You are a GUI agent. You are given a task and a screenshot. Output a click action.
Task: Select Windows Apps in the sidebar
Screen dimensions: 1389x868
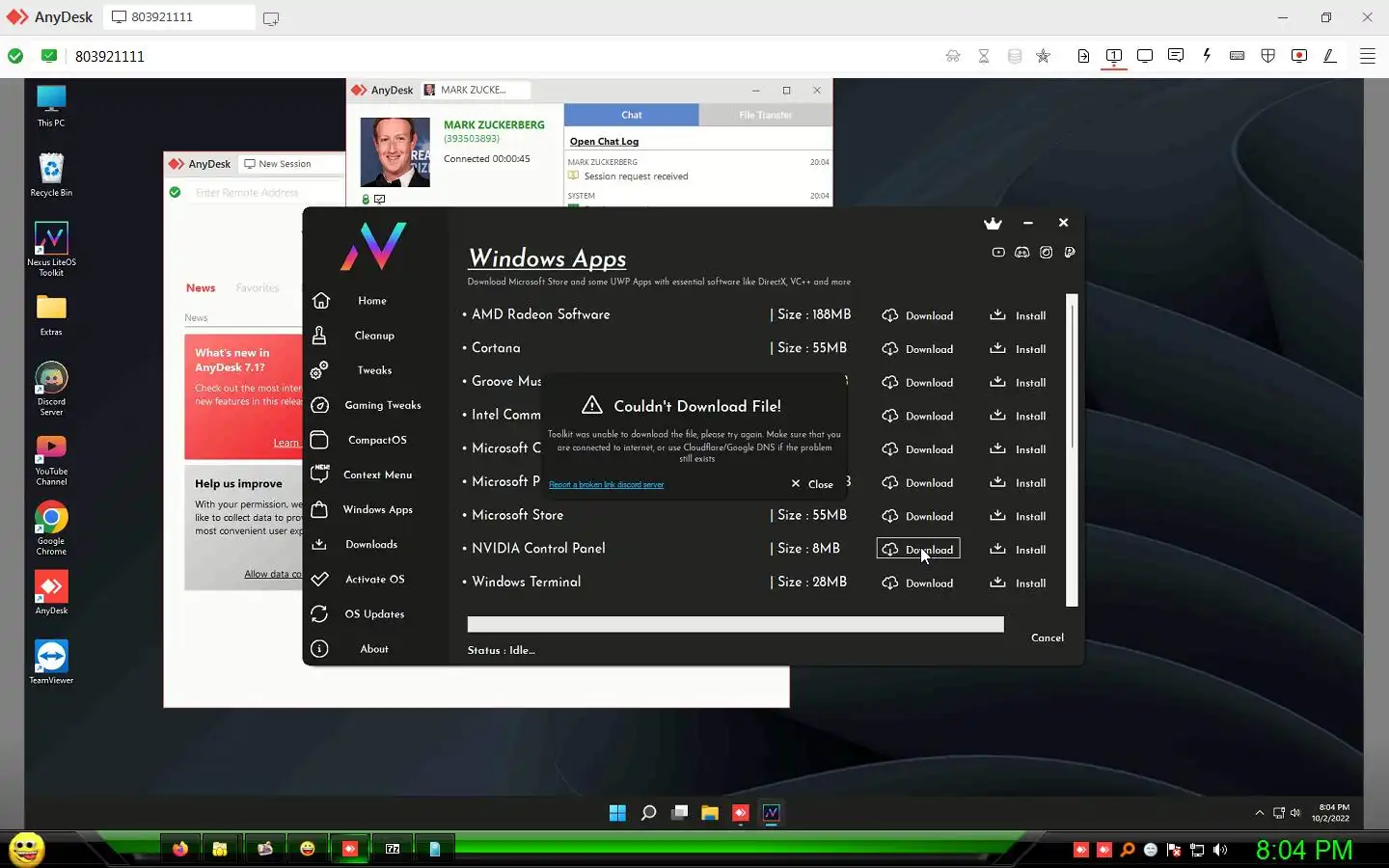pos(376,509)
